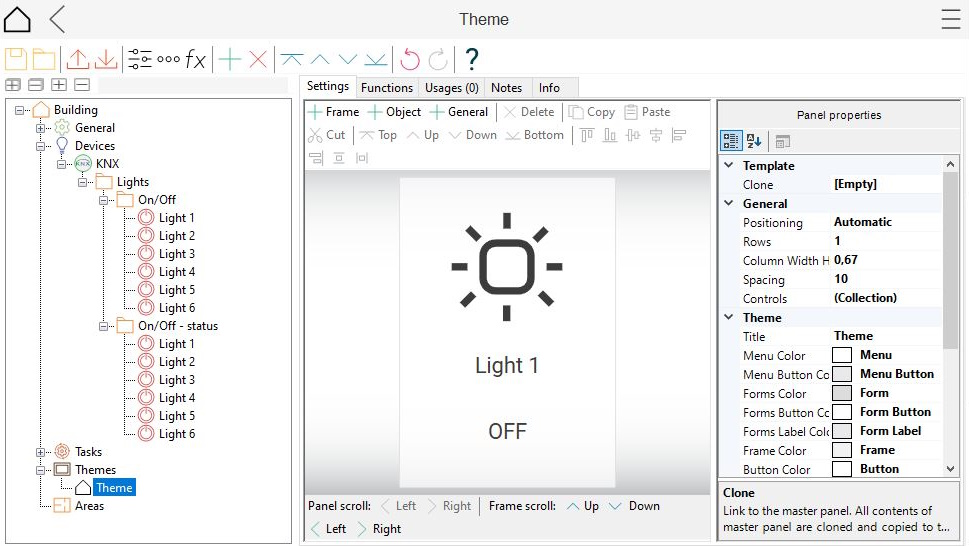Image resolution: width=969 pixels, height=546 pixels.
Task: Sort properties alphabetically icon
Action: coord(754,141)
